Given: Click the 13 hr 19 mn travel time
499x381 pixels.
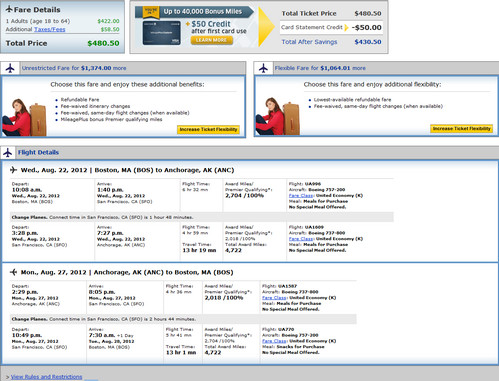Looking at the screenshot, I should [x=199, y=250].
